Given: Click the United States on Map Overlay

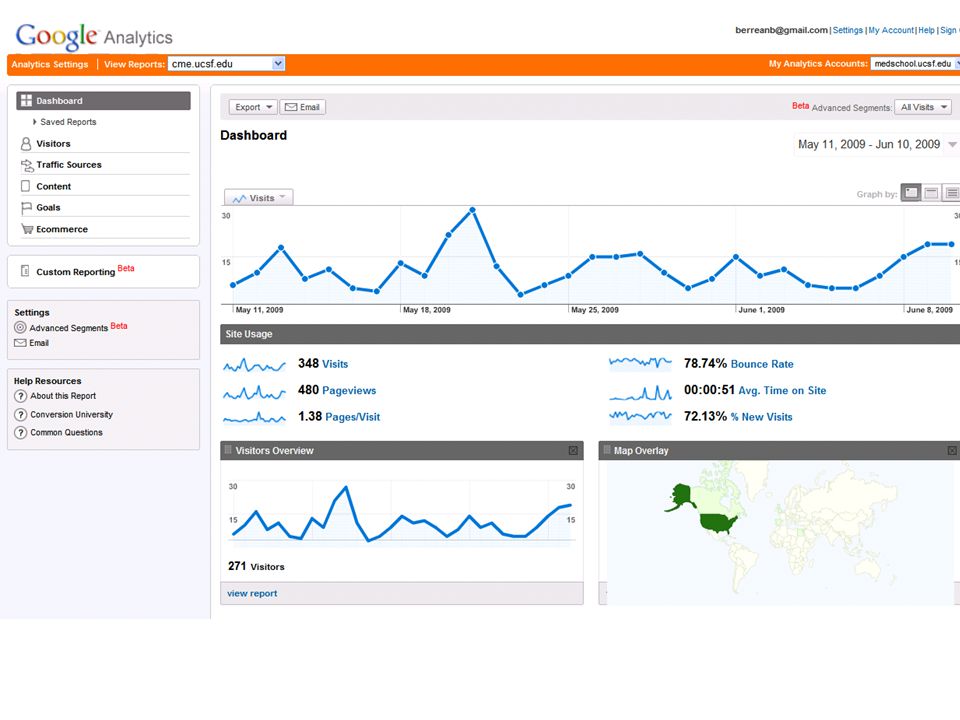Looking at the screenshot, I should point(718,523).
